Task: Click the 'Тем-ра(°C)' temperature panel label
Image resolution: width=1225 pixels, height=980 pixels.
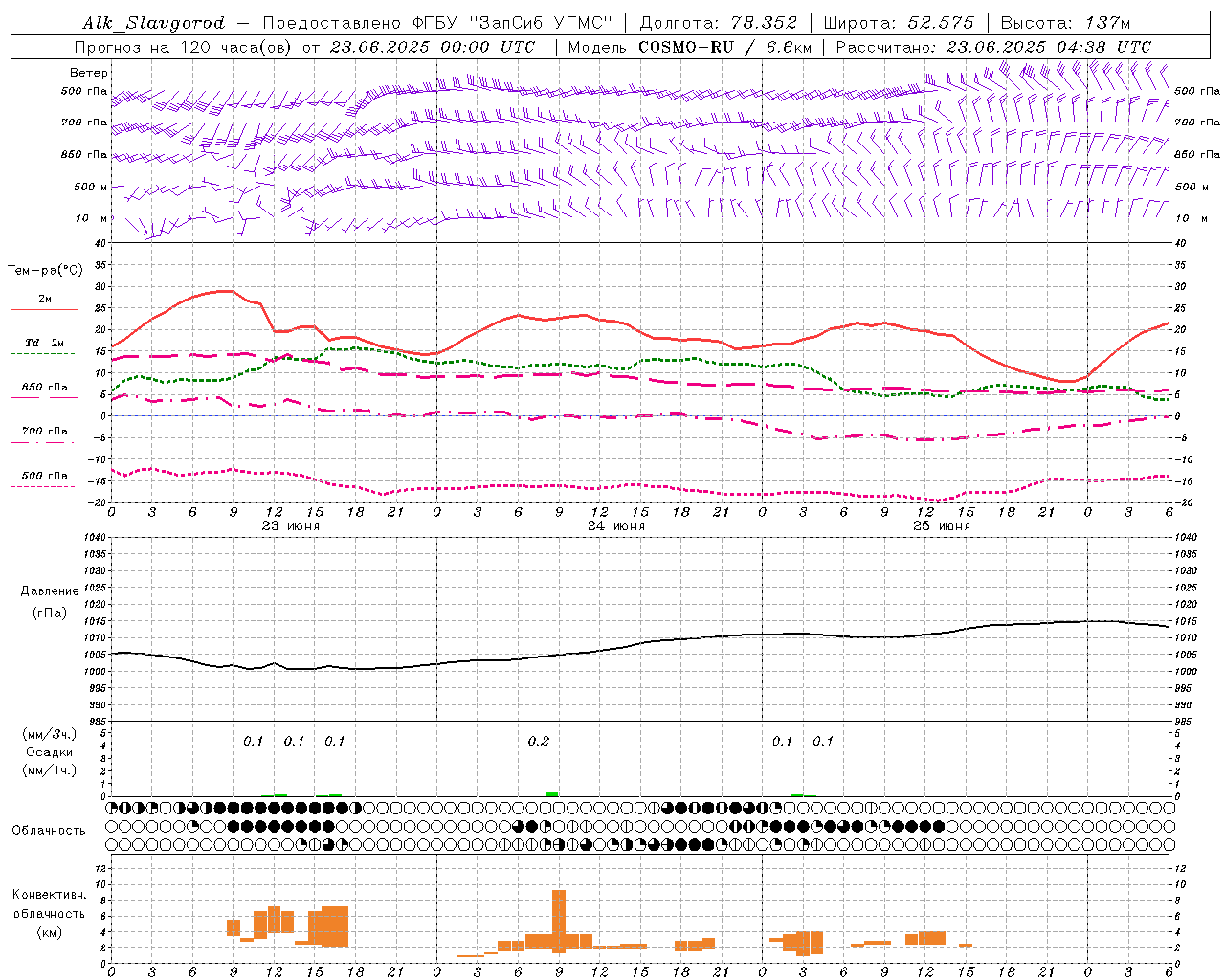Action: 45,271
